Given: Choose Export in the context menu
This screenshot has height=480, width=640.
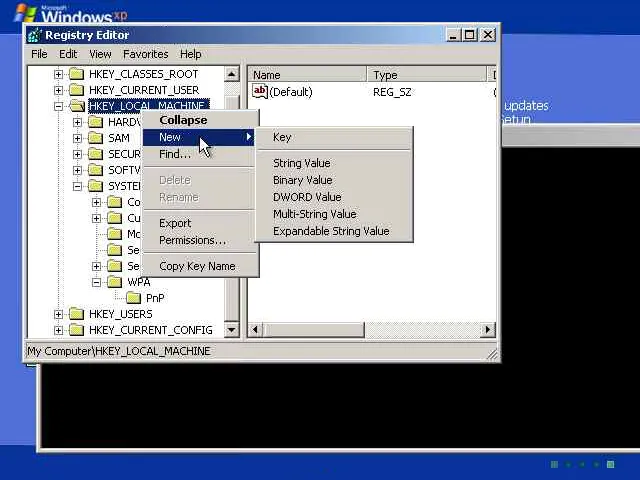Looking at the screenshot, I should tap(199, 223).
